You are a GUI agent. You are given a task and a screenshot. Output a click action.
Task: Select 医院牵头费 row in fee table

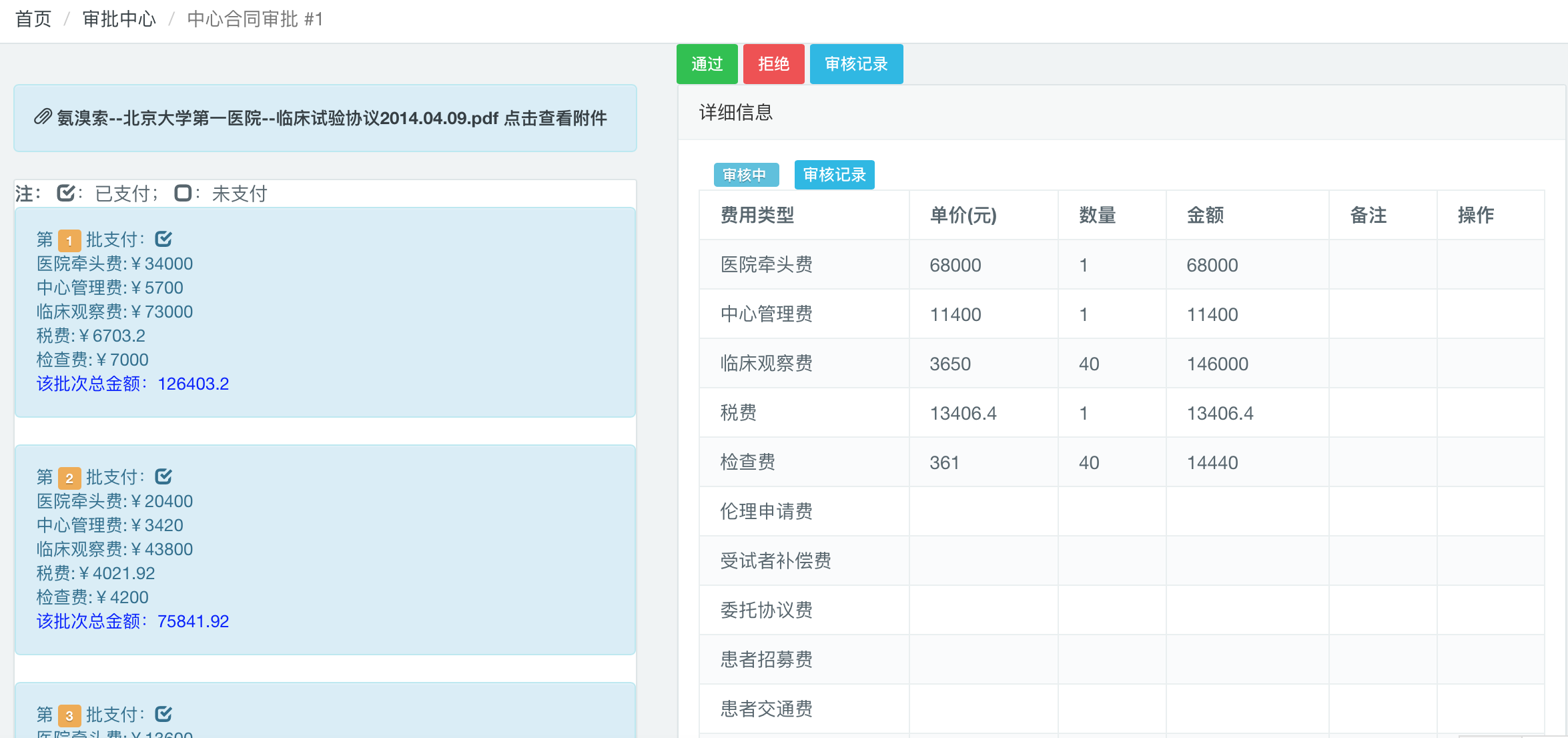[x=1122, y=264]
